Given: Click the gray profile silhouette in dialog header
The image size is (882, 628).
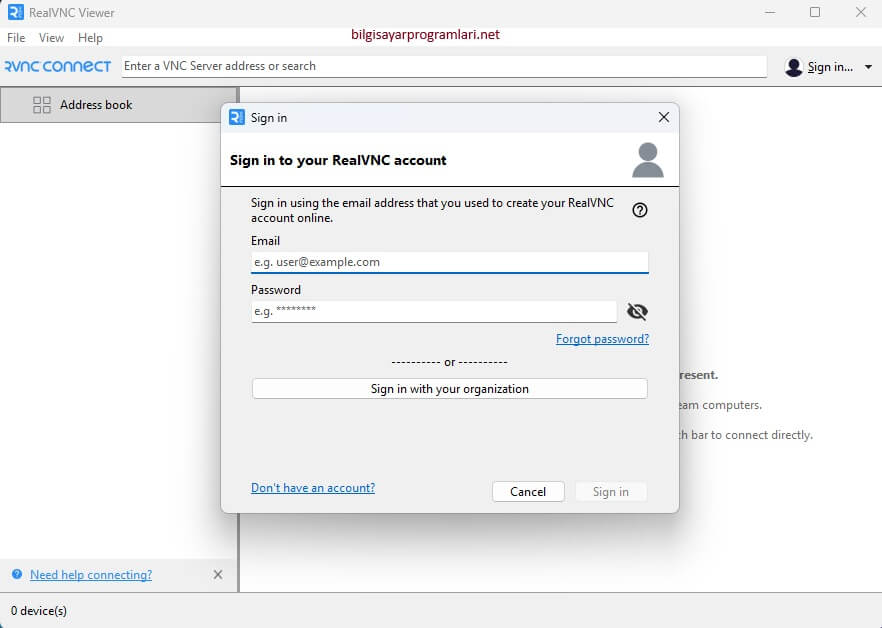Looking at the screenshot, I should pos(648,160).
